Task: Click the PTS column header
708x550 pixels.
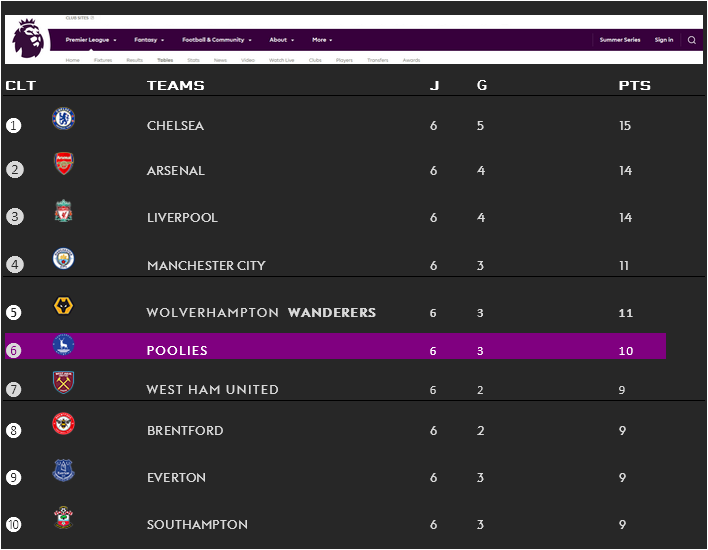Action: point(634,85)
